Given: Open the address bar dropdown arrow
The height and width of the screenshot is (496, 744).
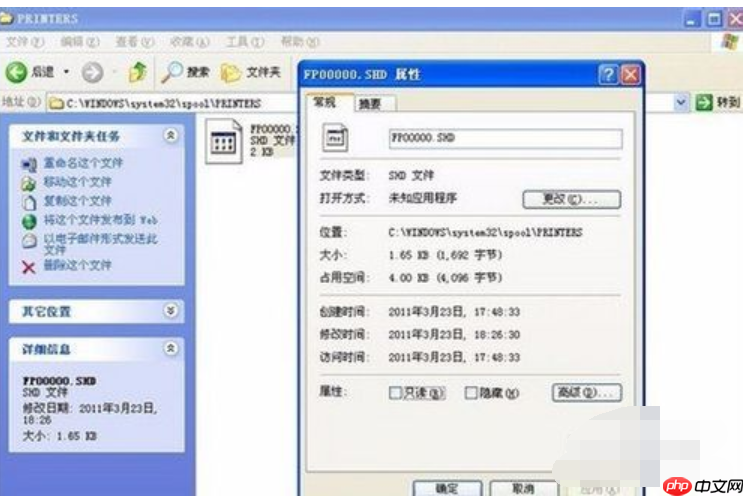Looking at the screenshot, I should (681, 102).
